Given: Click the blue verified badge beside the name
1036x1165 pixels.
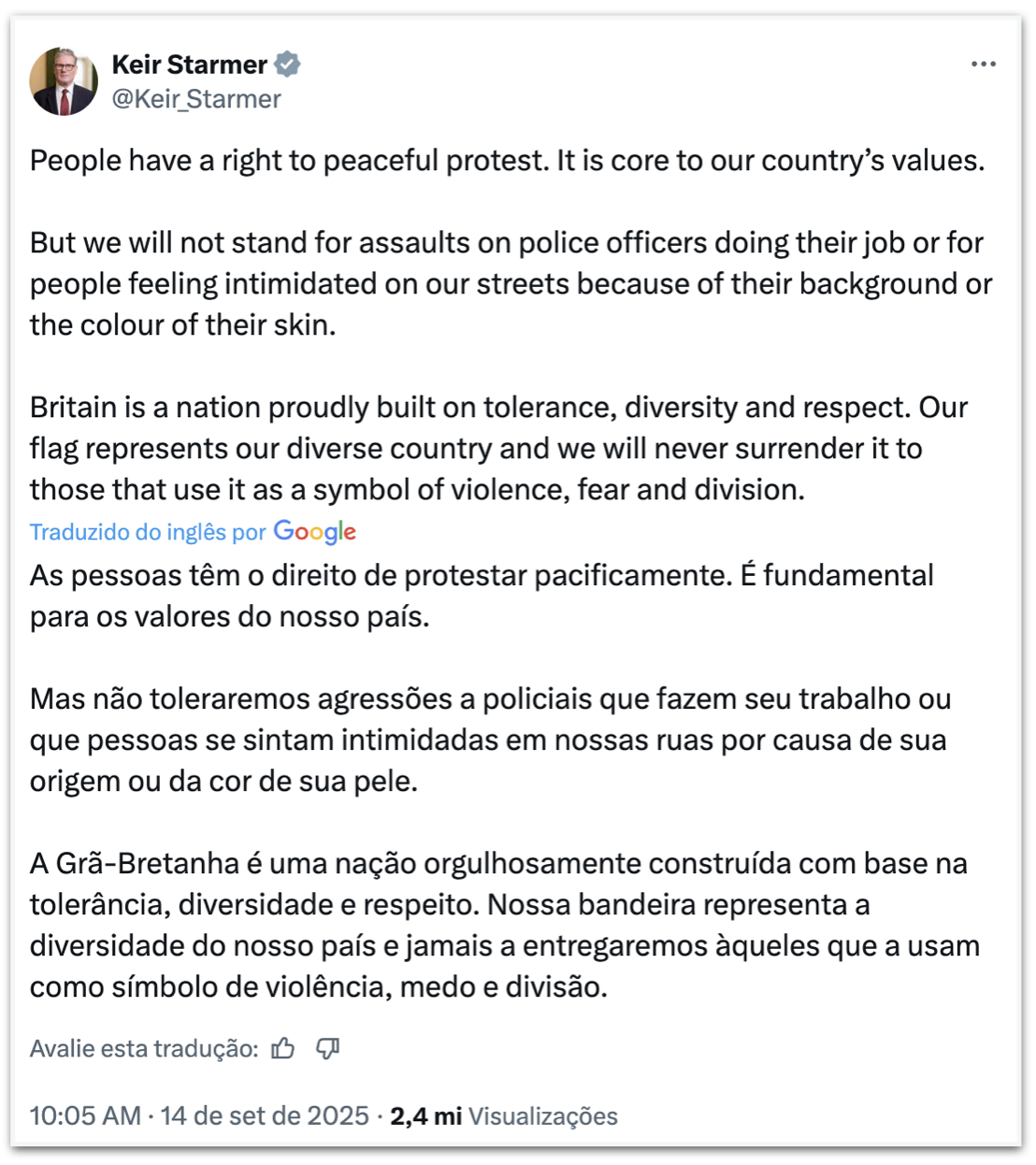Looking at the screenshot, I should click(287, 65).
